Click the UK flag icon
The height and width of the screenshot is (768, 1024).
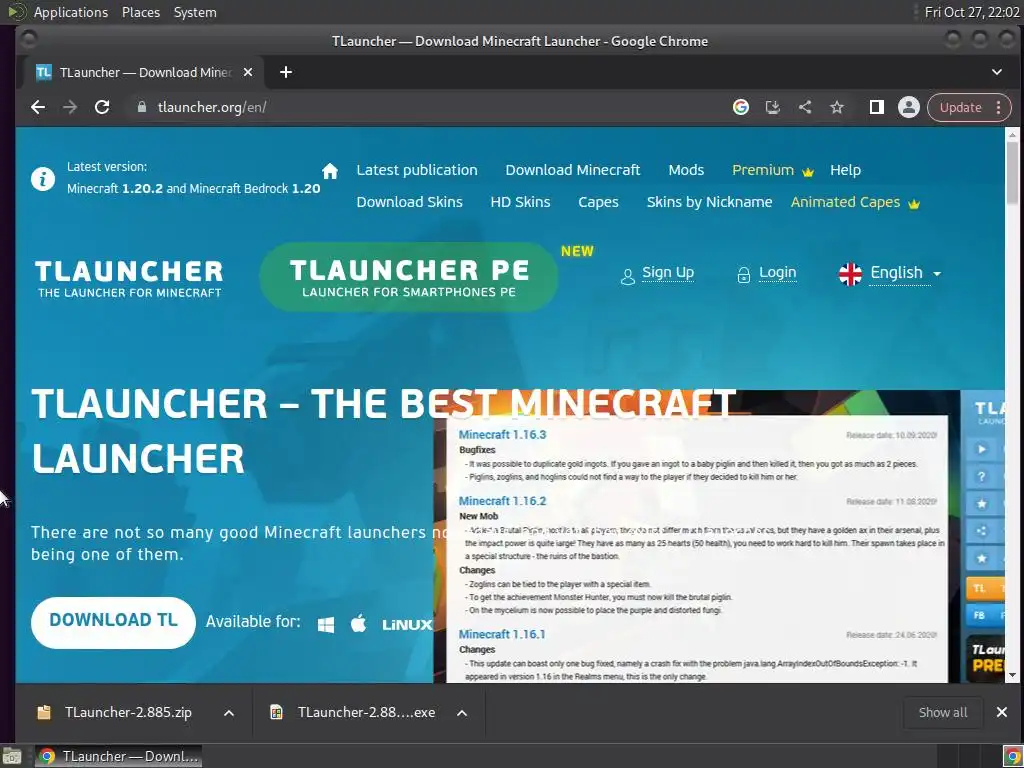click(x=850, y=274)
